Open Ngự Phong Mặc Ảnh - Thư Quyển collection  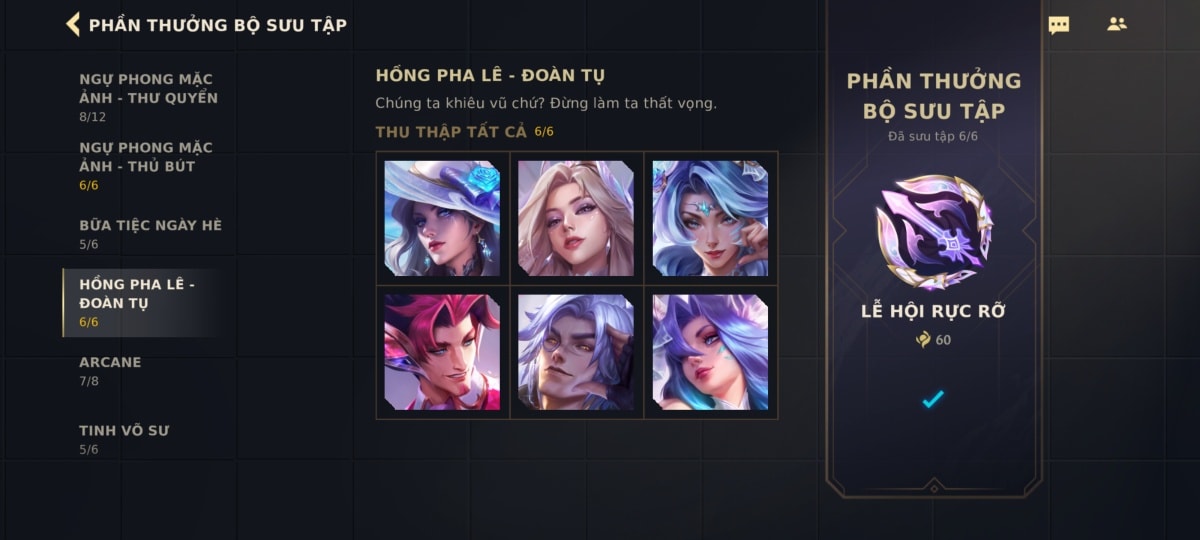(148, 97)
